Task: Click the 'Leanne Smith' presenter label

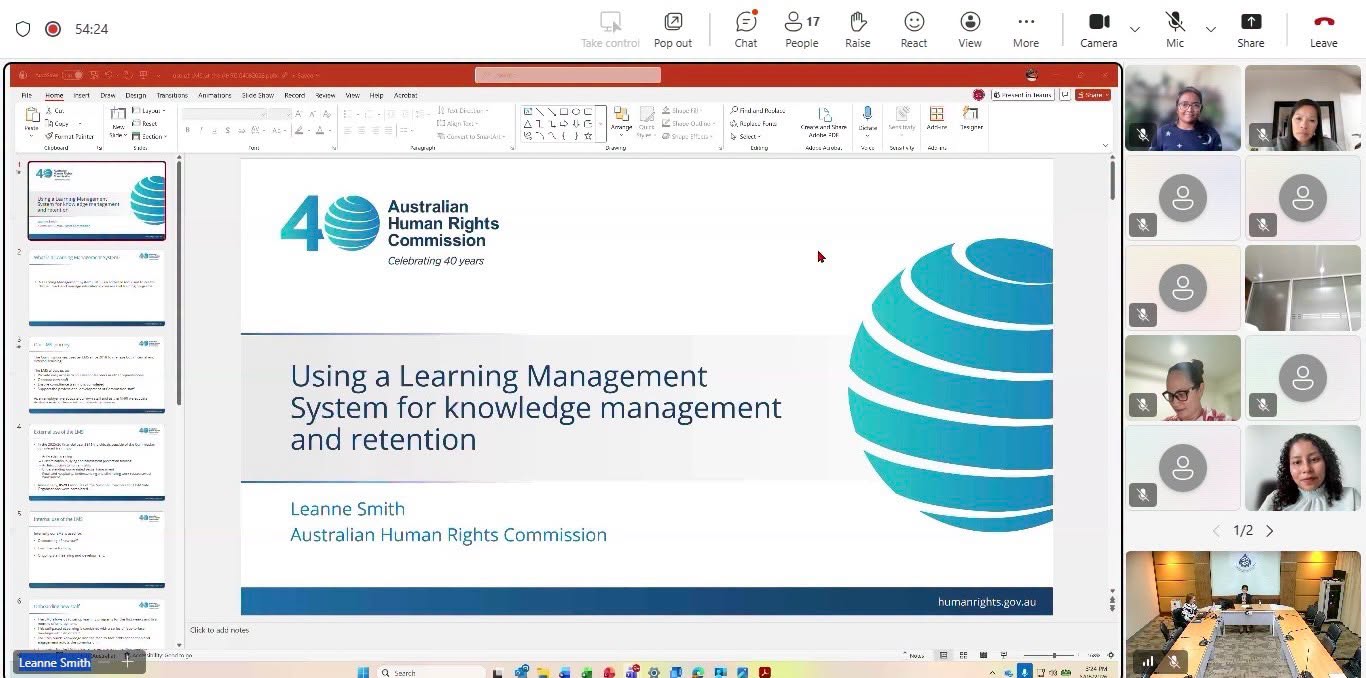Action: click(x=55, y=662)
